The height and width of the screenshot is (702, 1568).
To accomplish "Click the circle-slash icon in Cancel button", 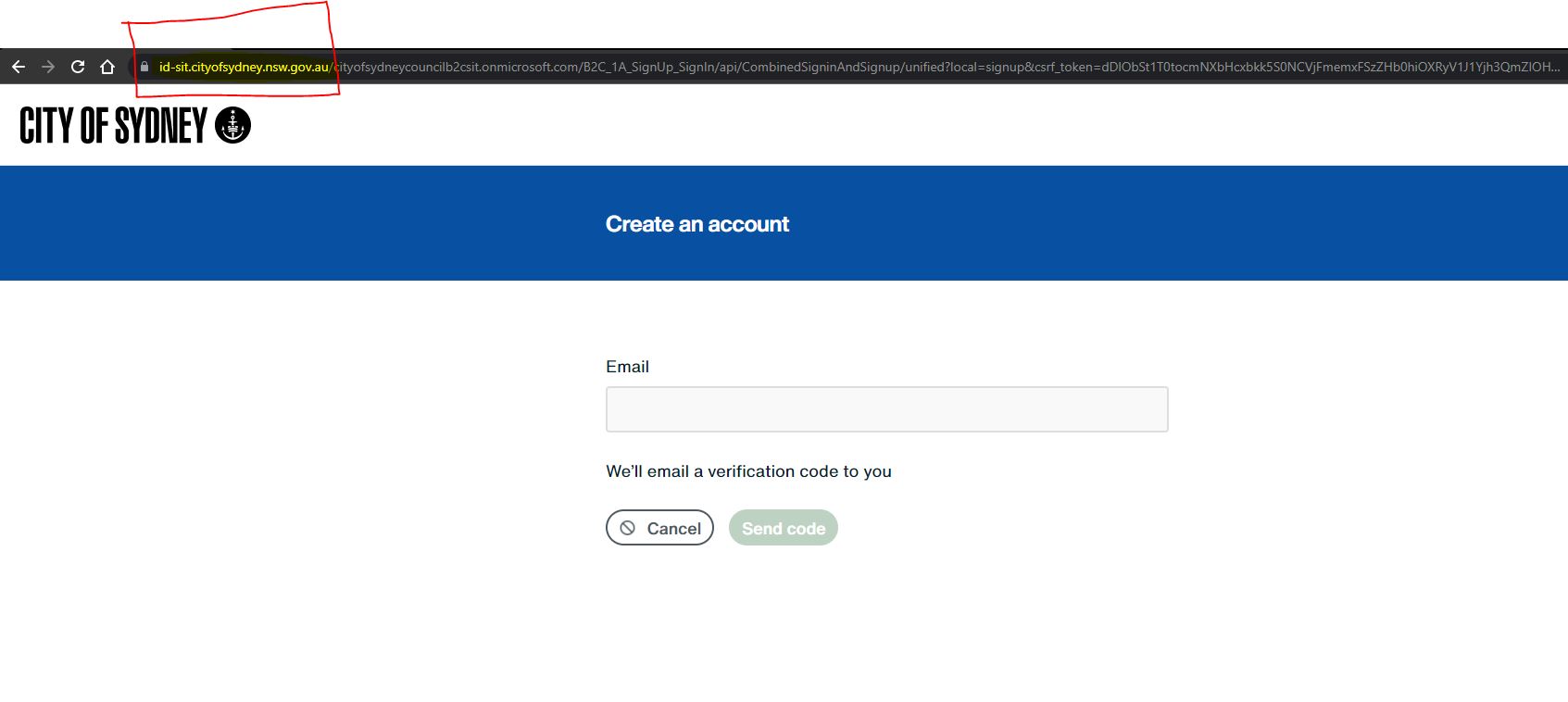I will (x=628, y=528).
